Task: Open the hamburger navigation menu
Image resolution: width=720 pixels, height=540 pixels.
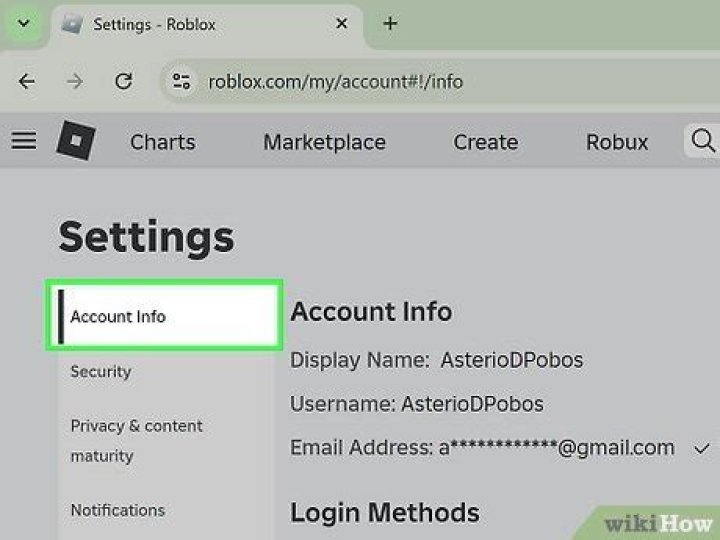Action: pyautogui.click(x=24, y=141)
